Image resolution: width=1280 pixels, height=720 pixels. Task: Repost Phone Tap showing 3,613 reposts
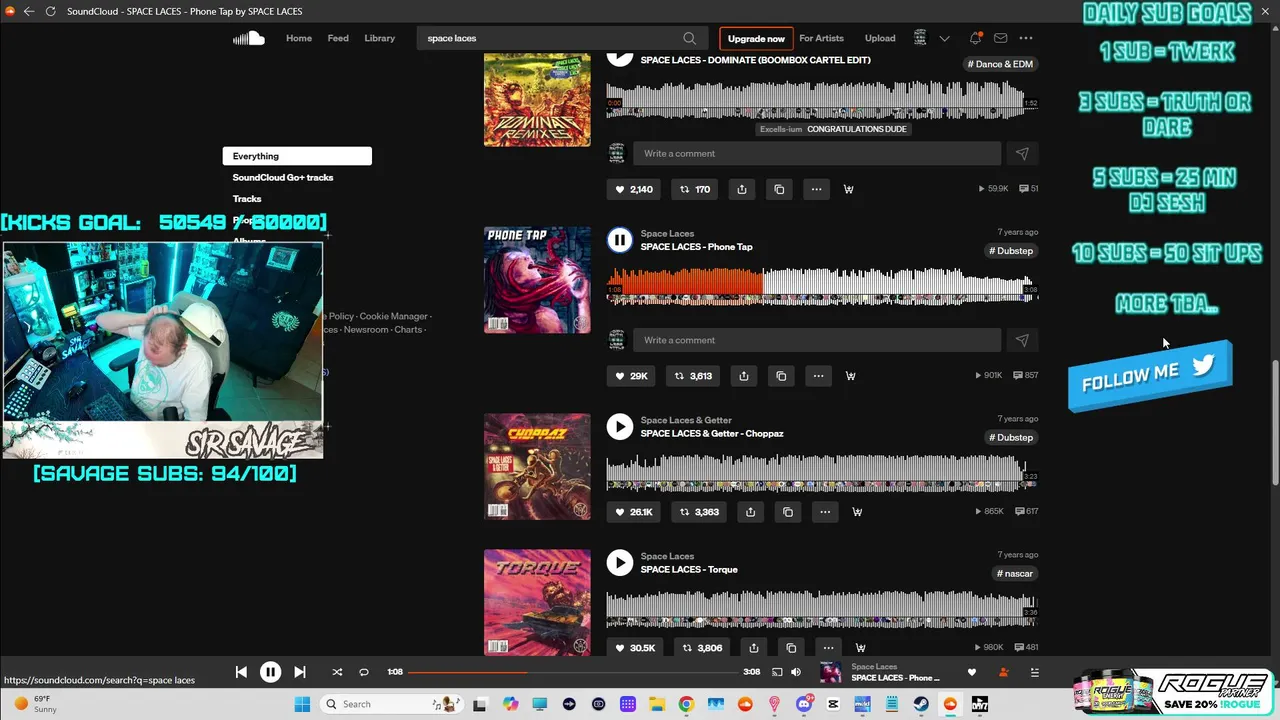694,376
